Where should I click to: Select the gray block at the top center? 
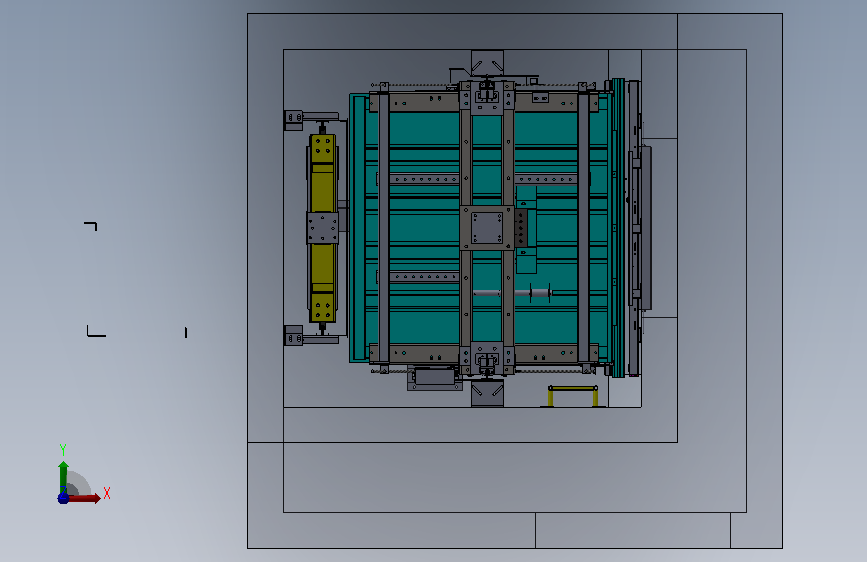point(487,63)
